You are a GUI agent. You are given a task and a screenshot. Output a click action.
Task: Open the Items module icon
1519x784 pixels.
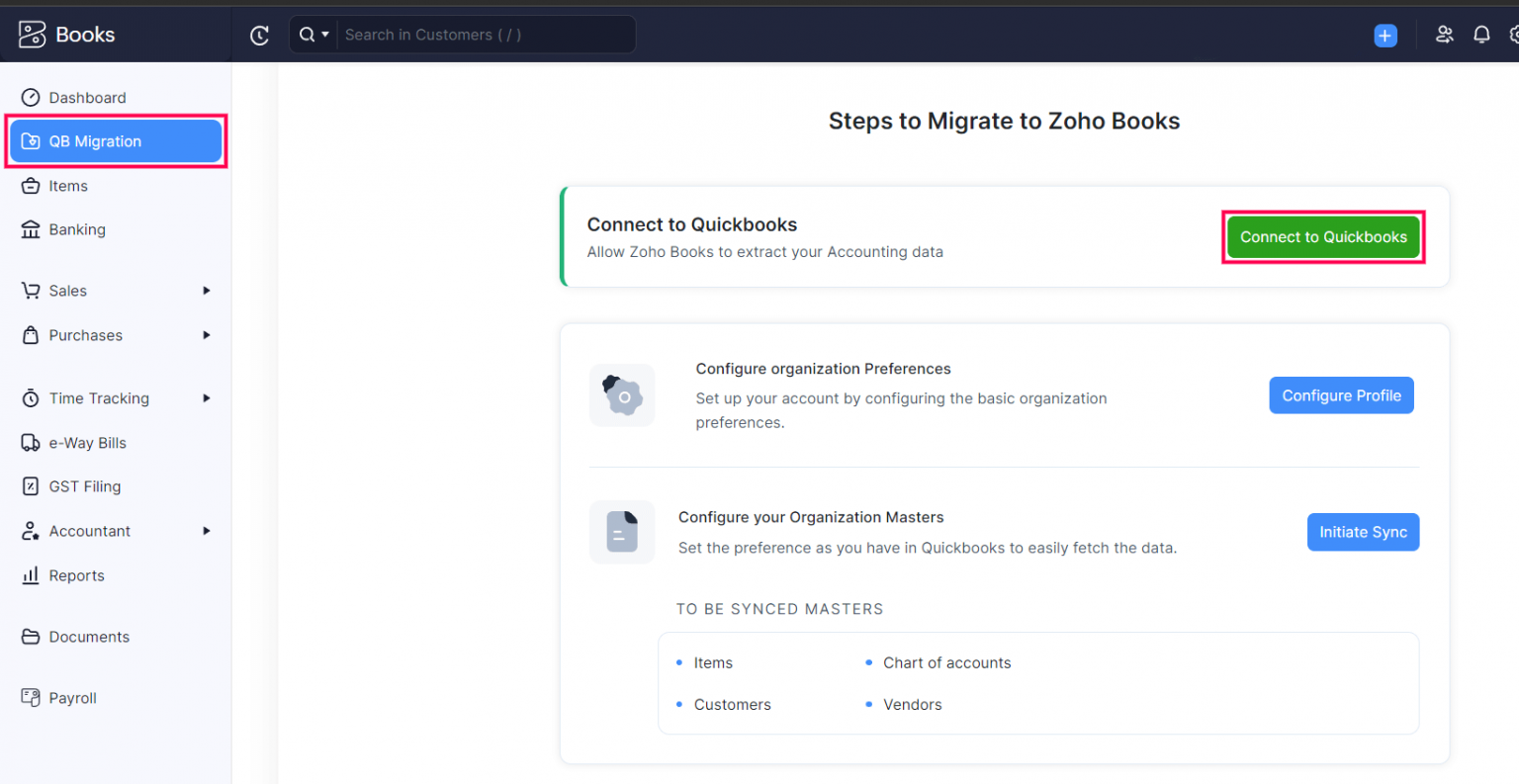click(30, 186)
